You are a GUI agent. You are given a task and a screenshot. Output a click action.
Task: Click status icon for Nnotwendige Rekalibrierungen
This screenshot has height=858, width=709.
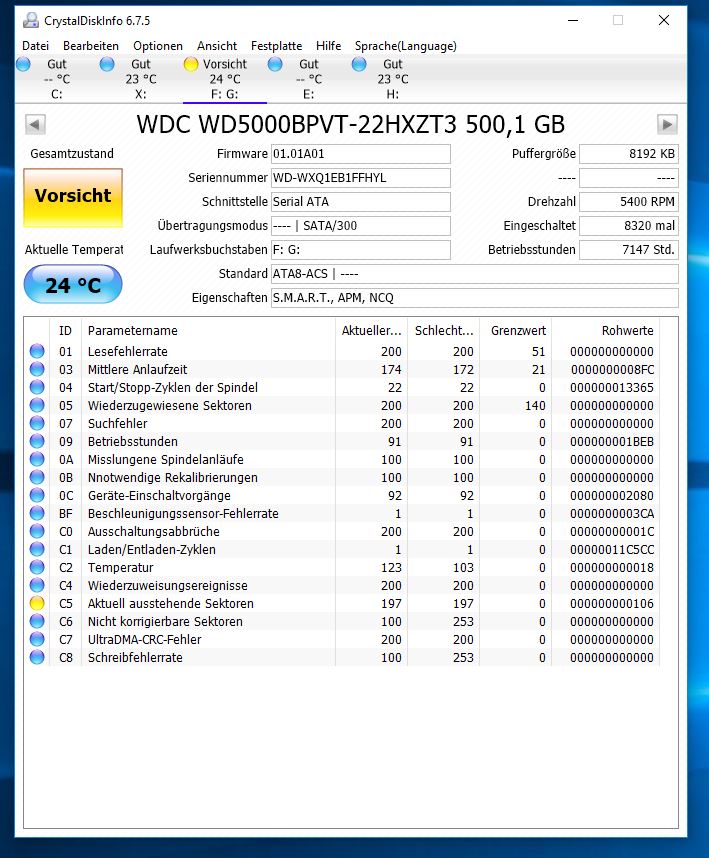(37, 478)
